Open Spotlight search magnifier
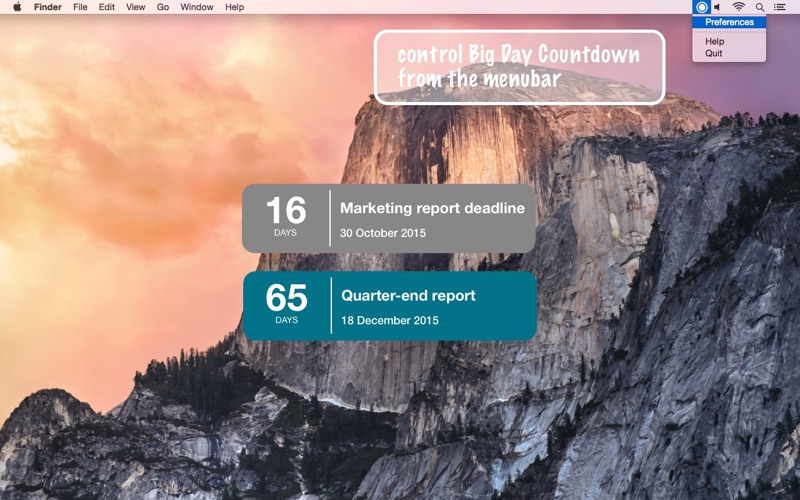 click(760, 7)
